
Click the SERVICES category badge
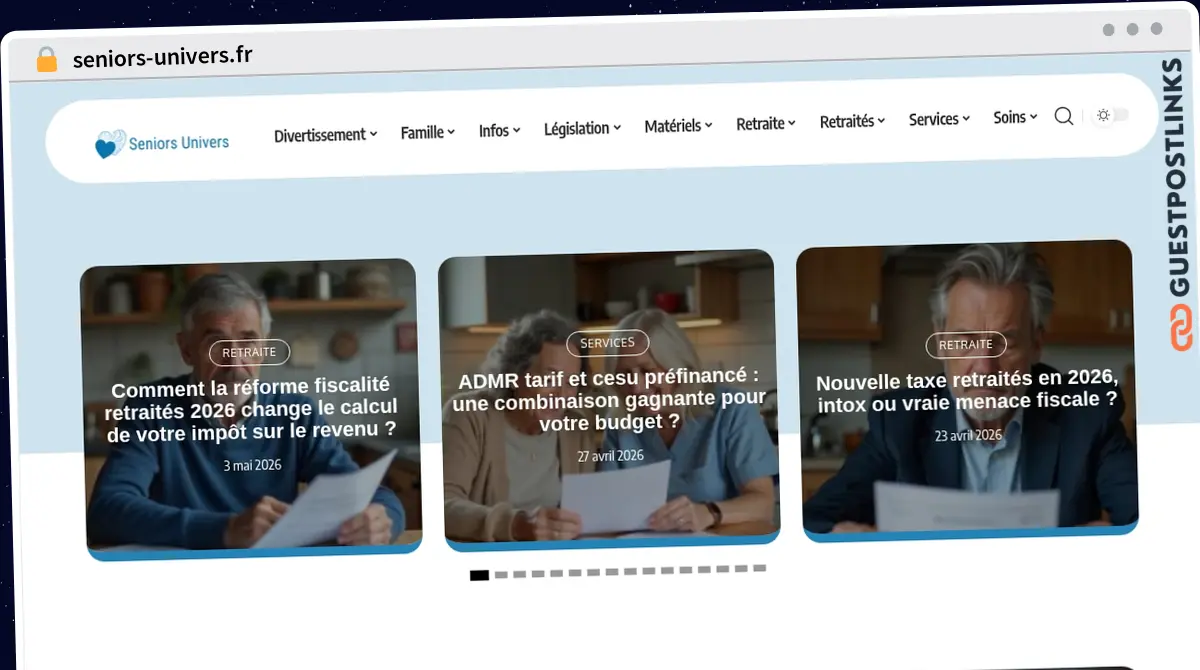pos(608,343)
